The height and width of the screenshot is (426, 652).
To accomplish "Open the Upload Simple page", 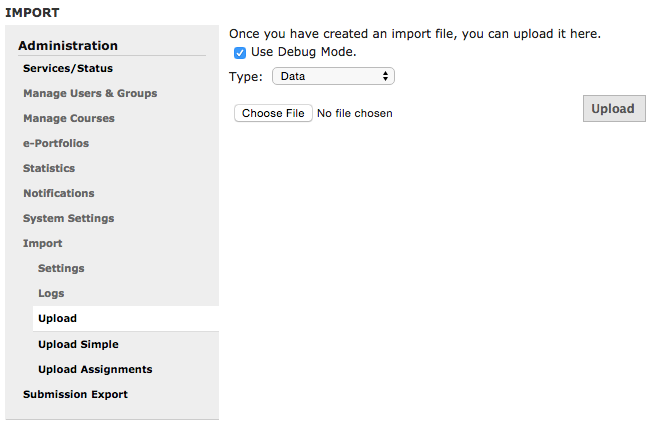I will point(78,344).
